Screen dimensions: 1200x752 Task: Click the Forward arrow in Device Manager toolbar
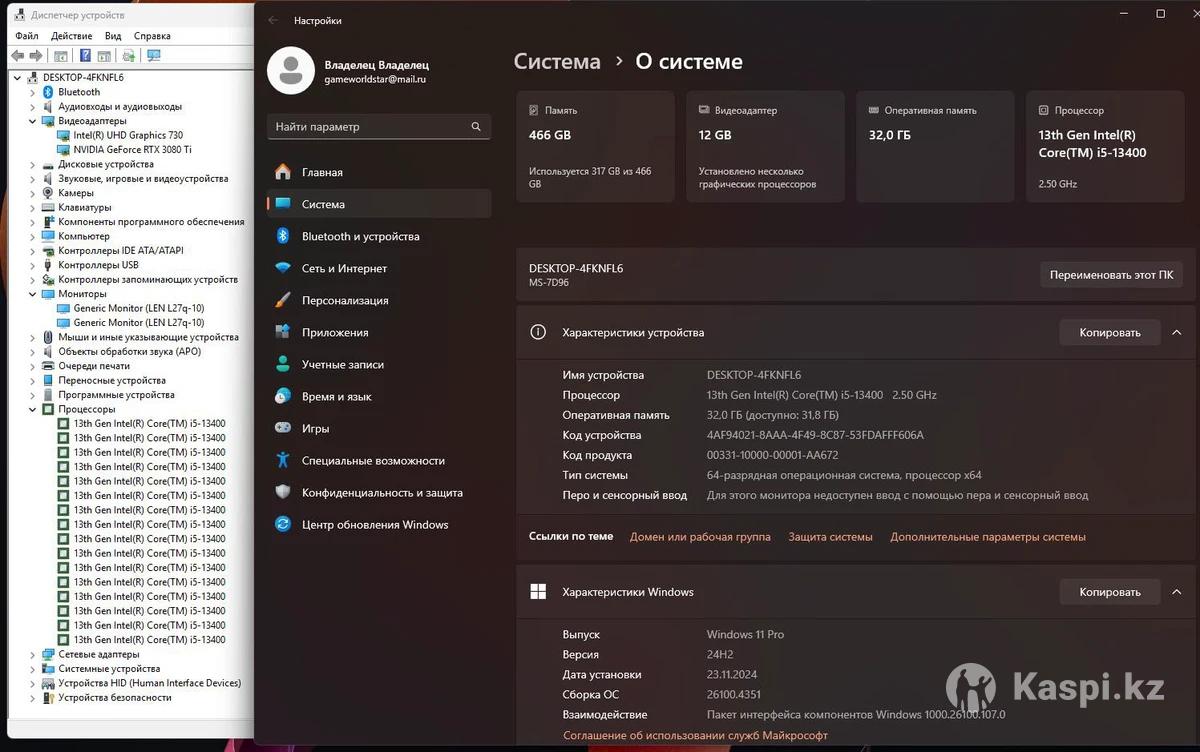tap(36, 56)
